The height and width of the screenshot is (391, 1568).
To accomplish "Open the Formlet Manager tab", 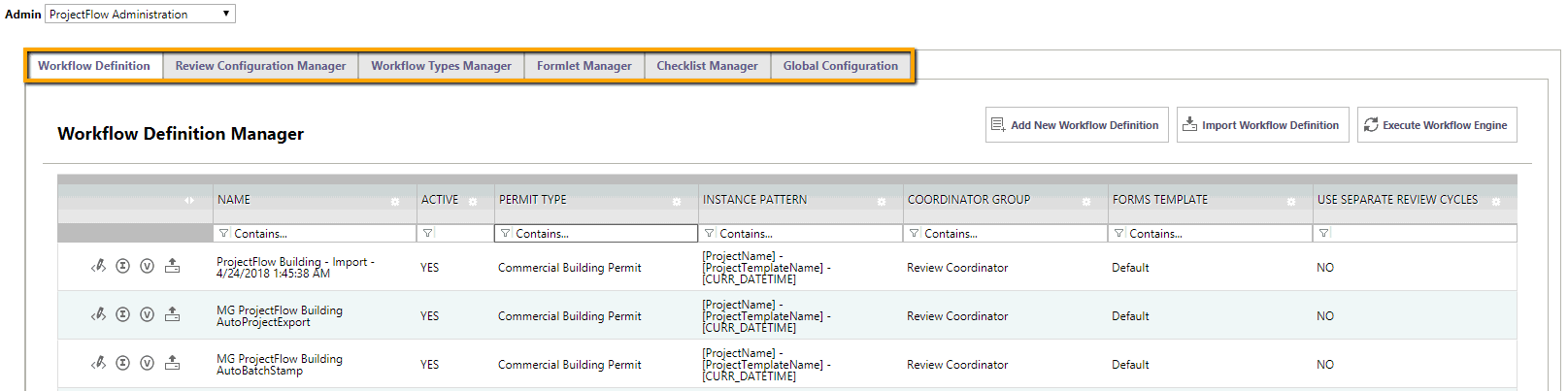I will (584, 66).
